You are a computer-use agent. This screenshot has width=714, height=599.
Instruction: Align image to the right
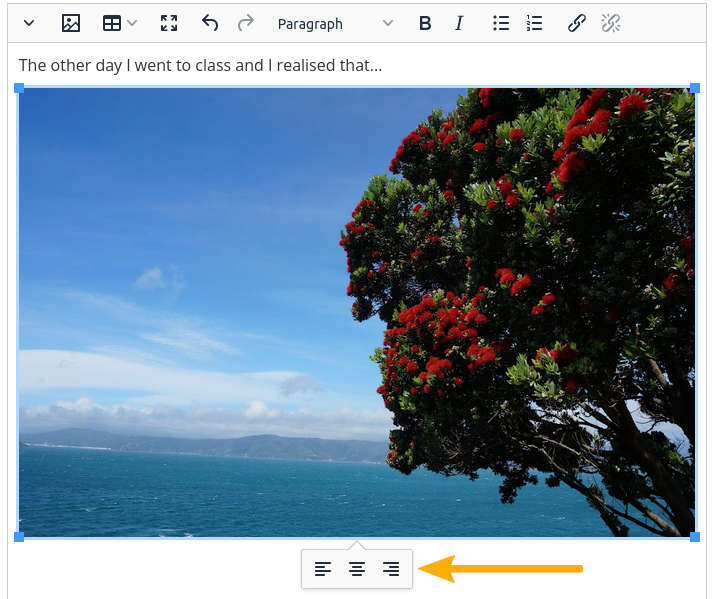[x=391, y=569]
